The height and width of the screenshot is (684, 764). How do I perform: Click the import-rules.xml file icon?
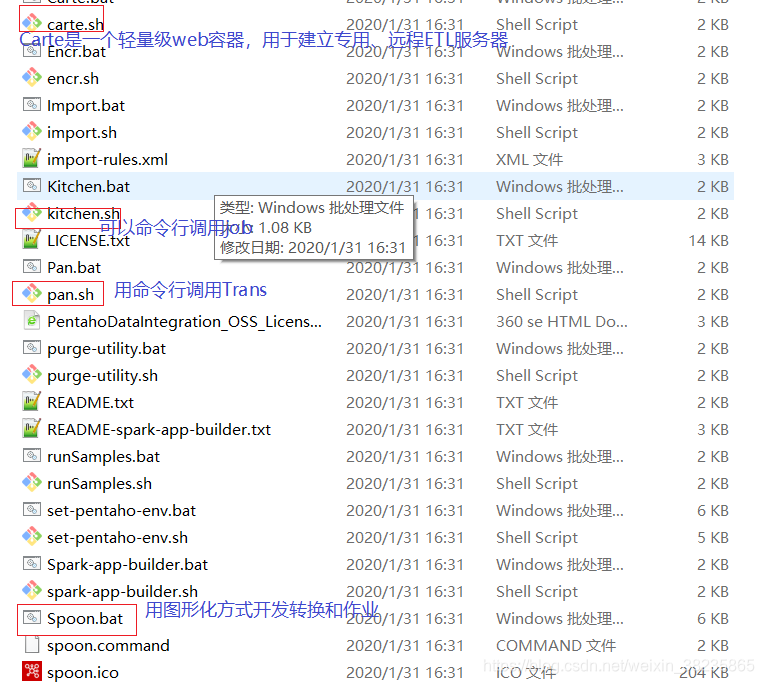32,158
